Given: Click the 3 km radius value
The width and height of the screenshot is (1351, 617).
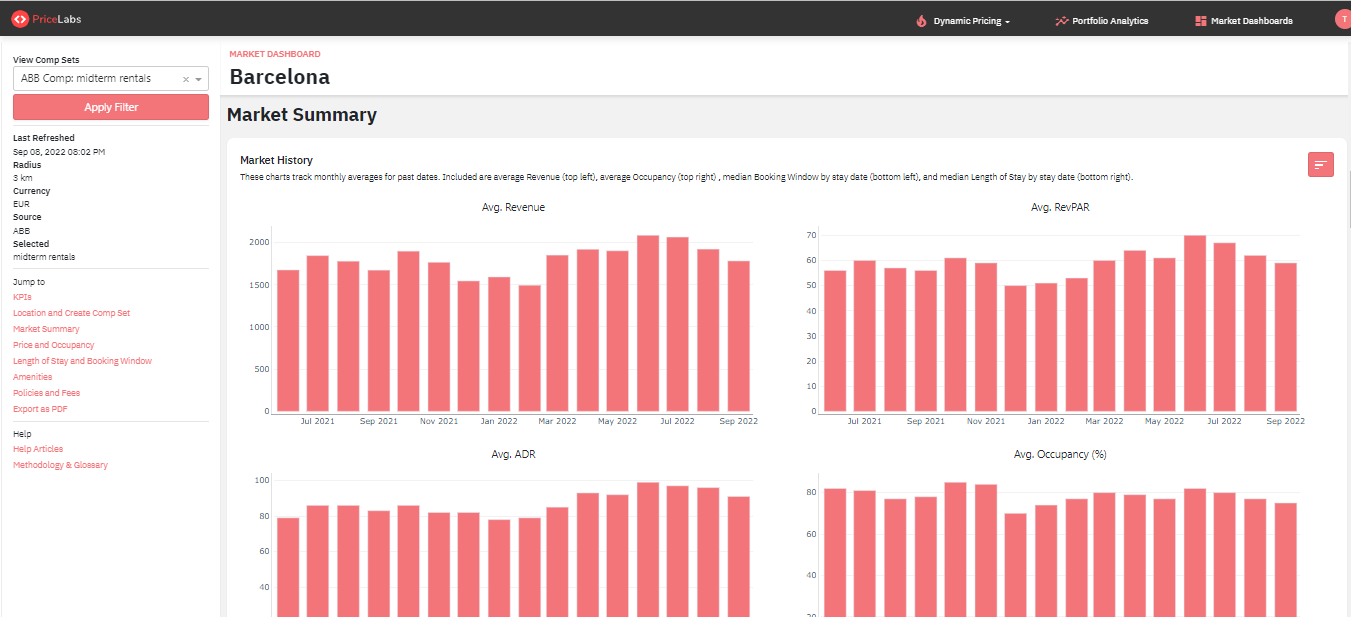Looking at the screenshot, I should pyautogui.click(x=21, y=178).
